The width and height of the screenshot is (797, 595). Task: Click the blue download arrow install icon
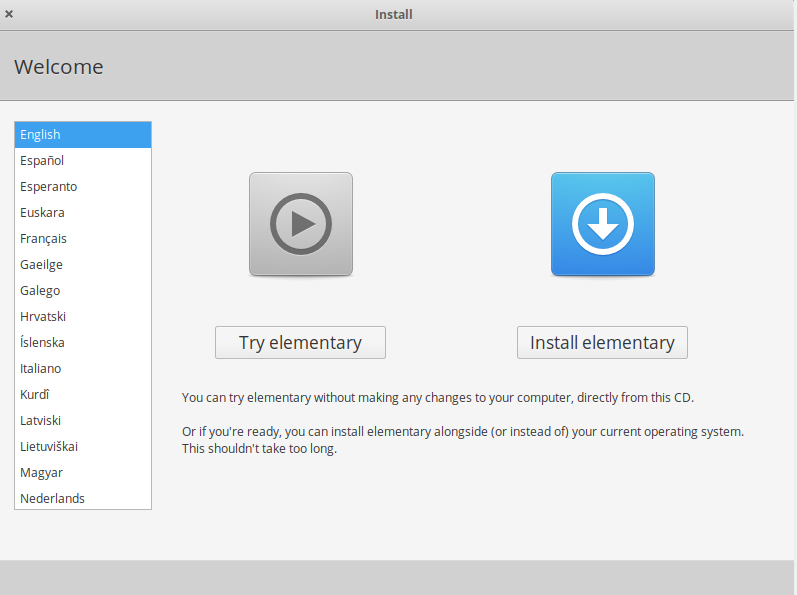[x=603, y=224]
